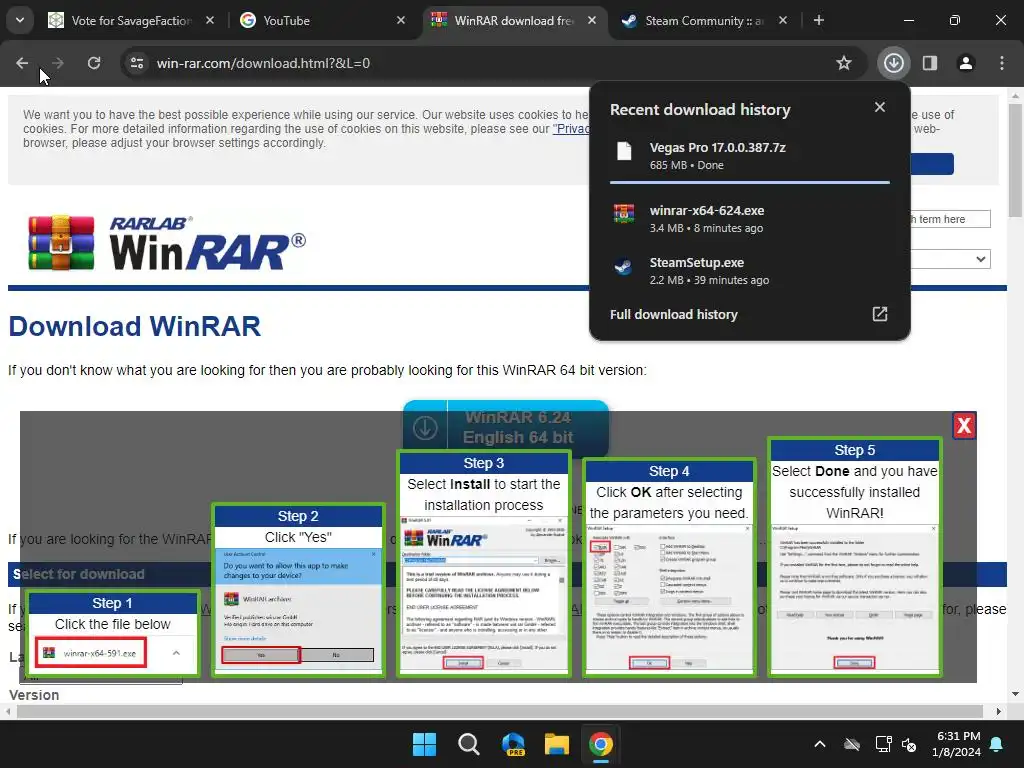
Task: Open Windows Search from taskbar
Action: pyautogui.click(x=468, y=744)
